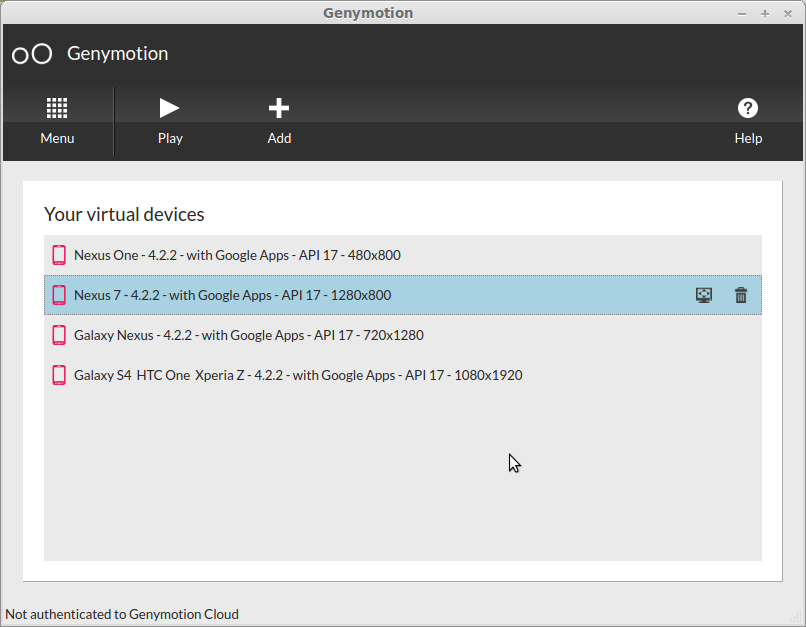Delete Nexus 7 using the trash icon
The height and width of the screenshot is (627, 806).
click(741, 295)
